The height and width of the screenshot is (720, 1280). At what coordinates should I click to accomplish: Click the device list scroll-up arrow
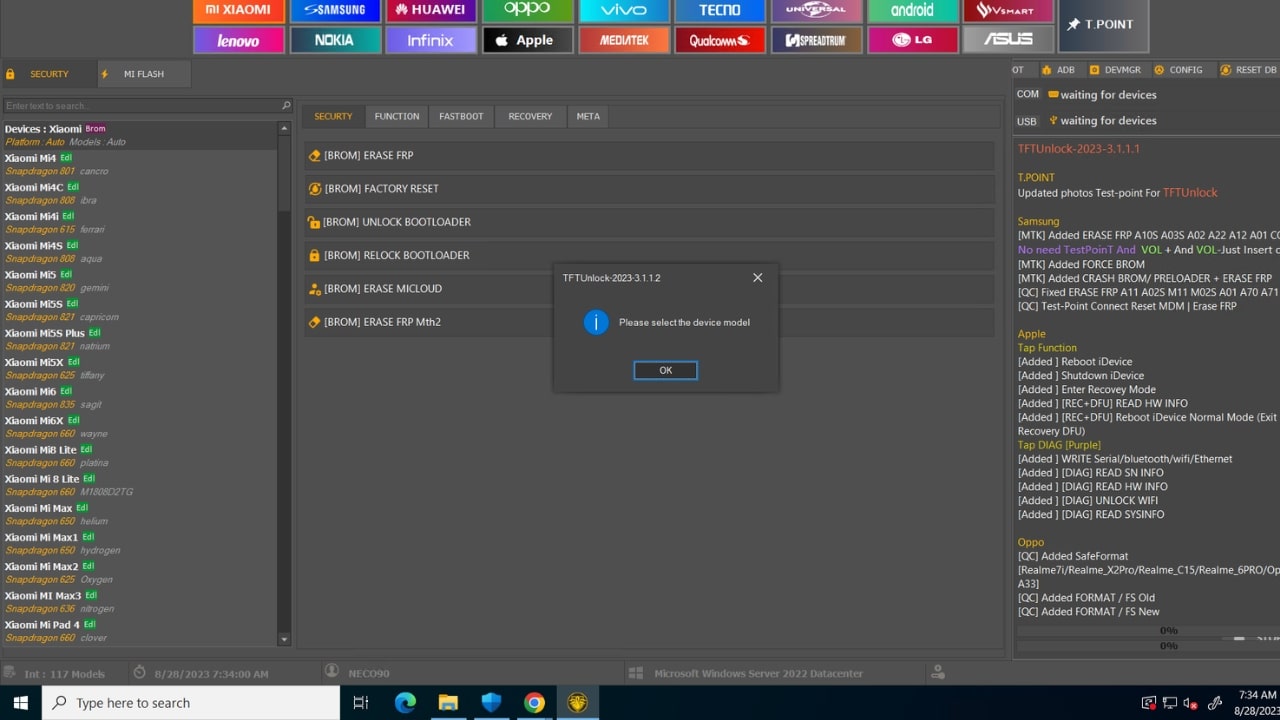click(284, 128)
